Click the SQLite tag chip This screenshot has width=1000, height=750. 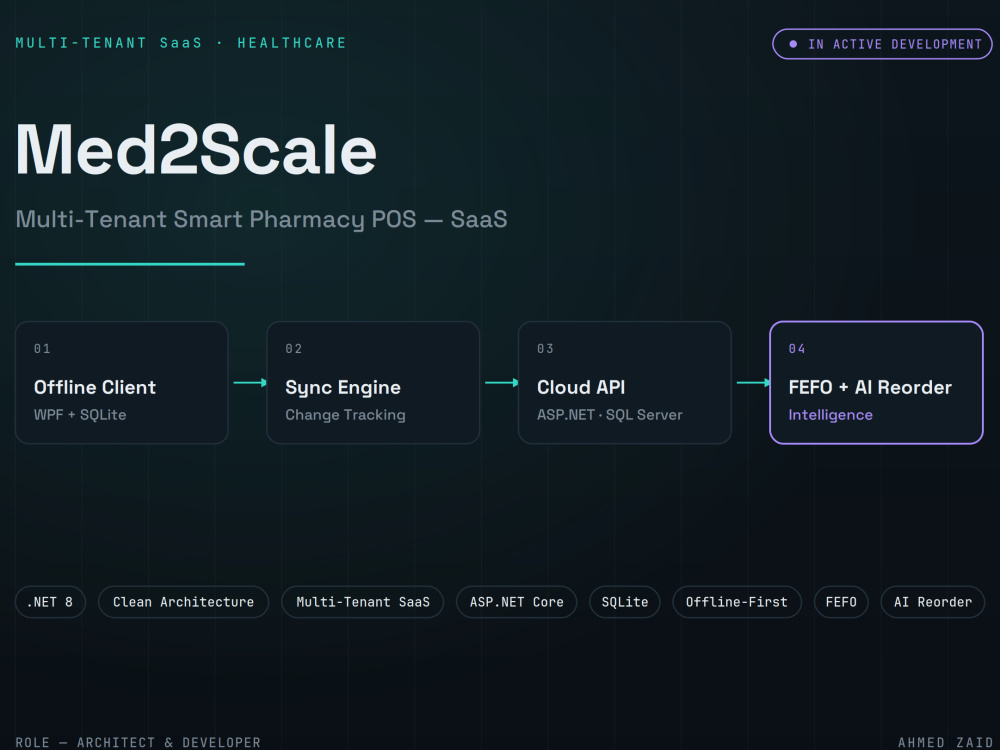pyautogui.click(x=625, y=602)
